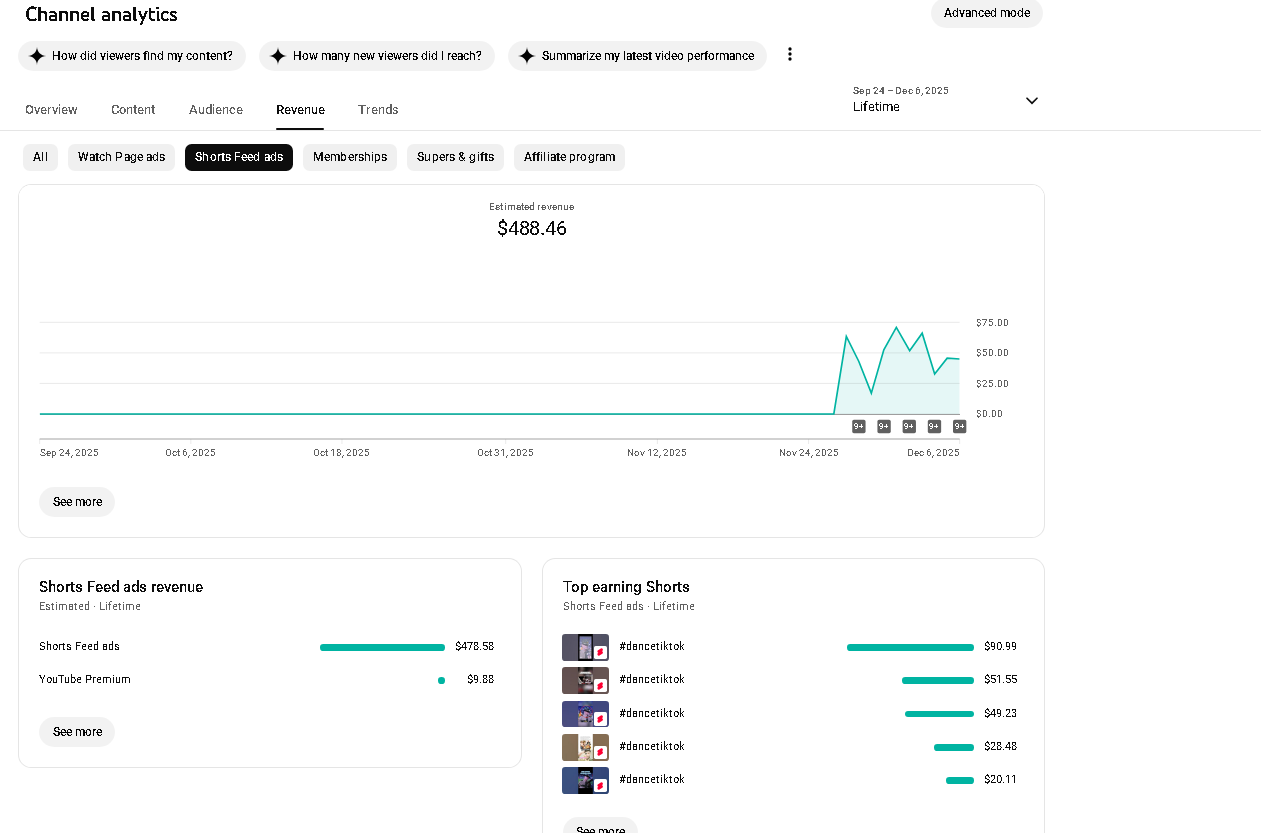1261x833 pixels.
Task: Click the first 9+ video marker below the chart
Action: point(858,427)
